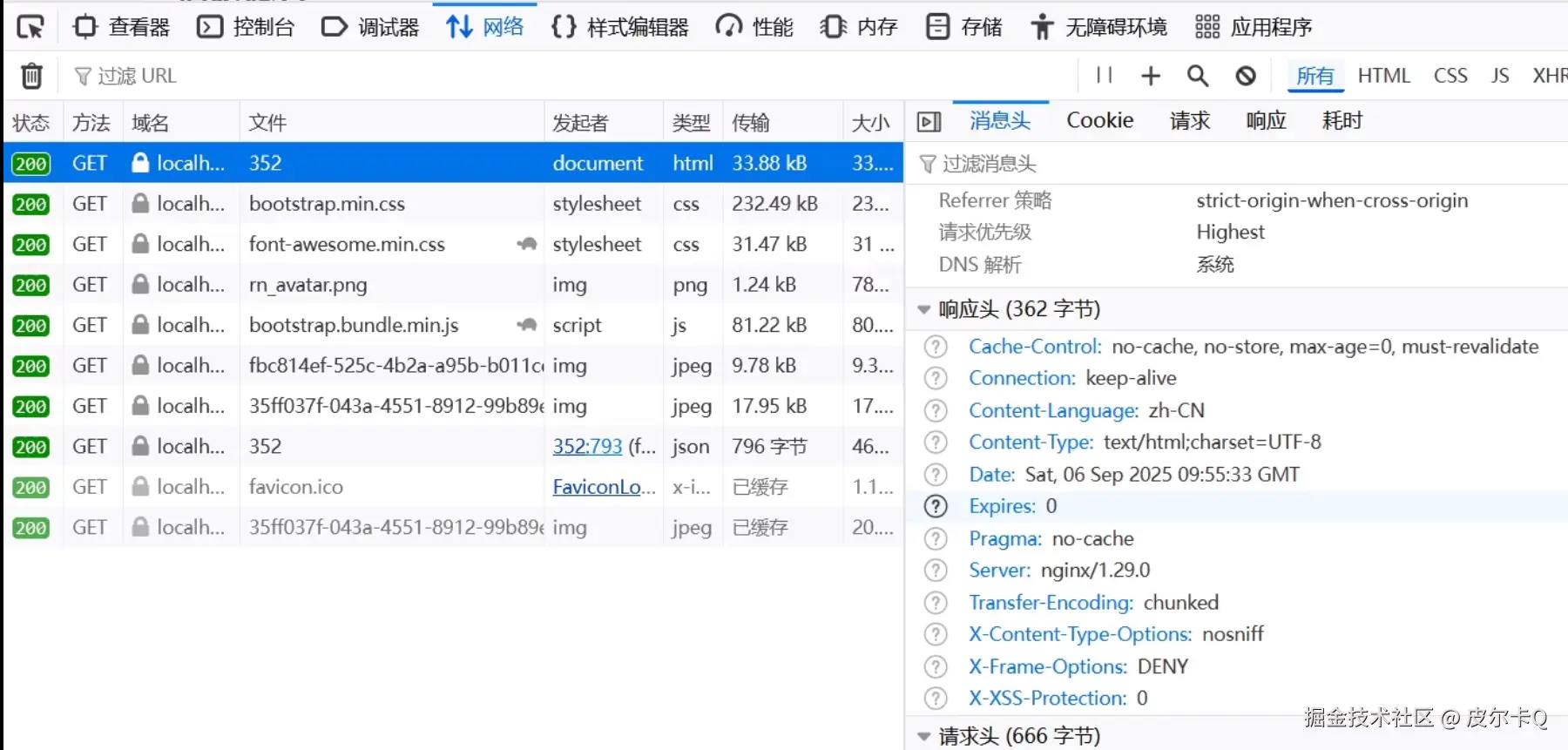Sort by 传输 column header
Screen dimensions: 1568x750
coord(782,122)
